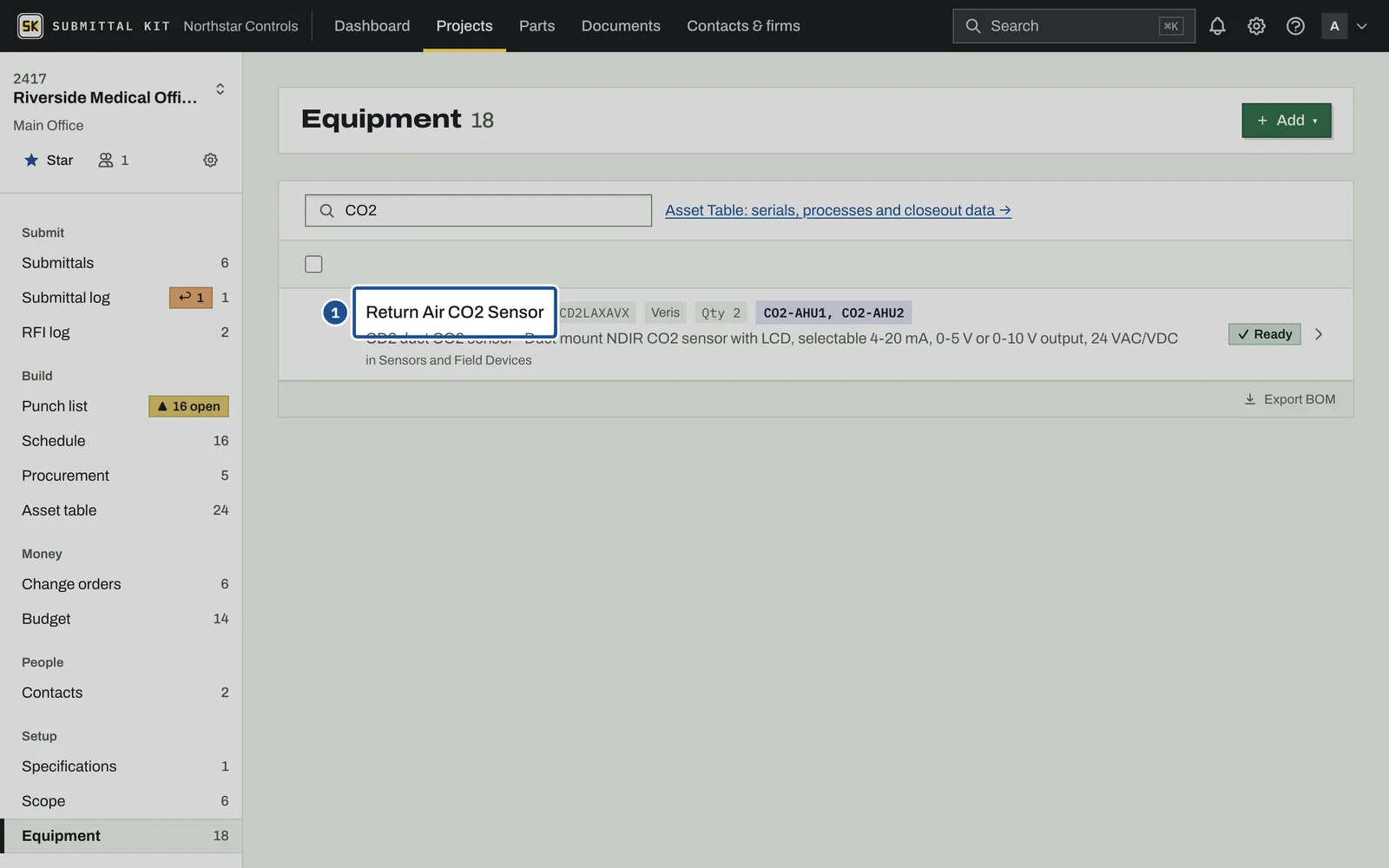Click the returned badge on Submittal log
The height and width of the screenshot is (868, 1389).
pyautogui.click(x=191, y=298)
